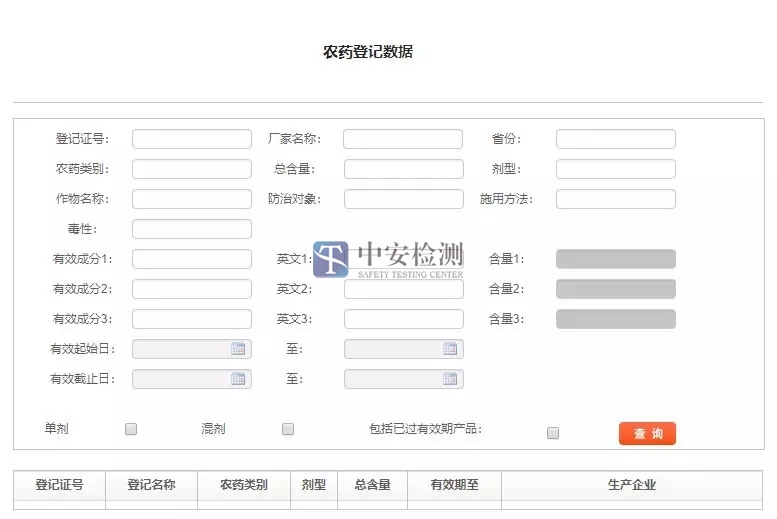The height and width of the screenshot is (519, 777).
Task: Click the 生产企业 table column header
Action: tap(631, 485)
